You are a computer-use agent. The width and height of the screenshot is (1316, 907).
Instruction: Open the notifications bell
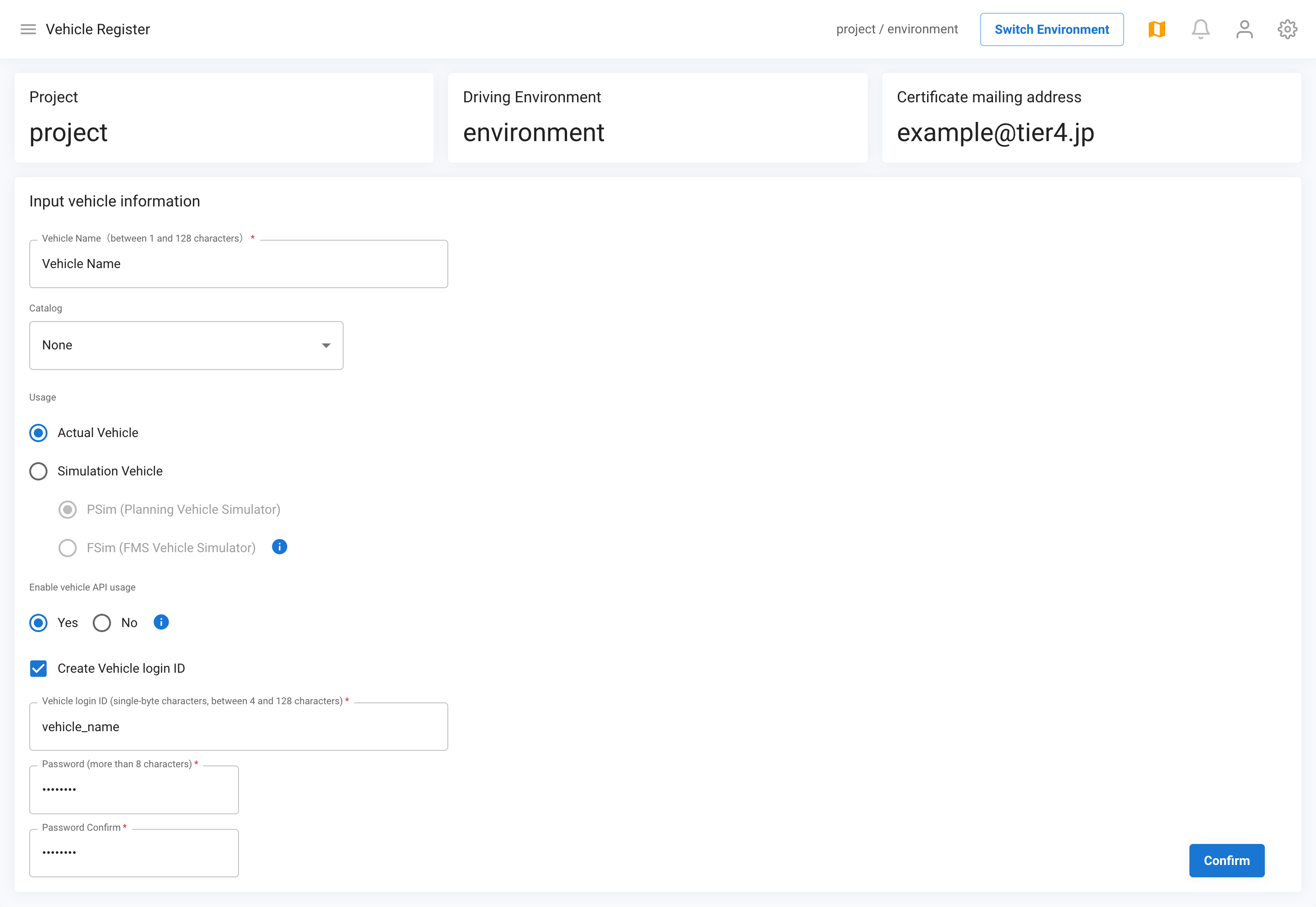coord(1200,29)
